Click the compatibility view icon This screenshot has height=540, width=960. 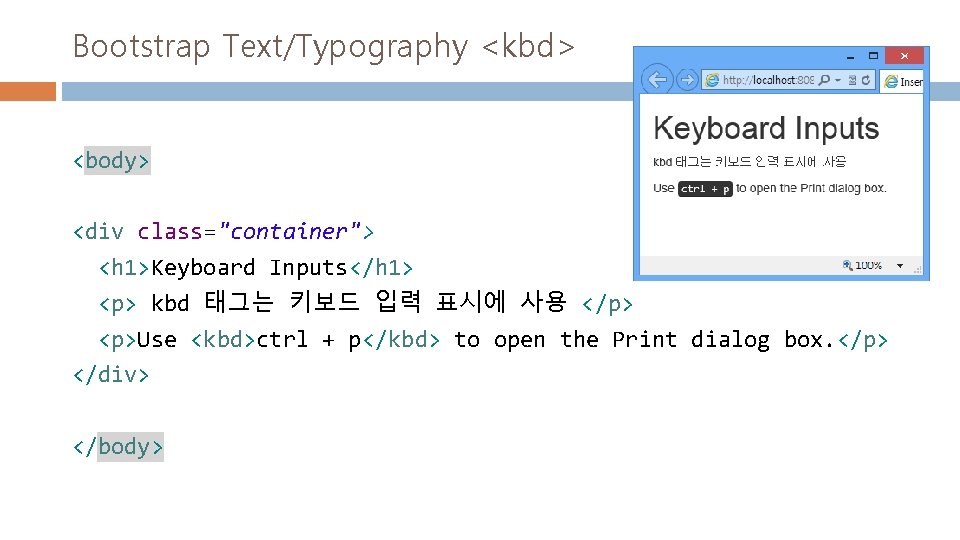point(852,80)
